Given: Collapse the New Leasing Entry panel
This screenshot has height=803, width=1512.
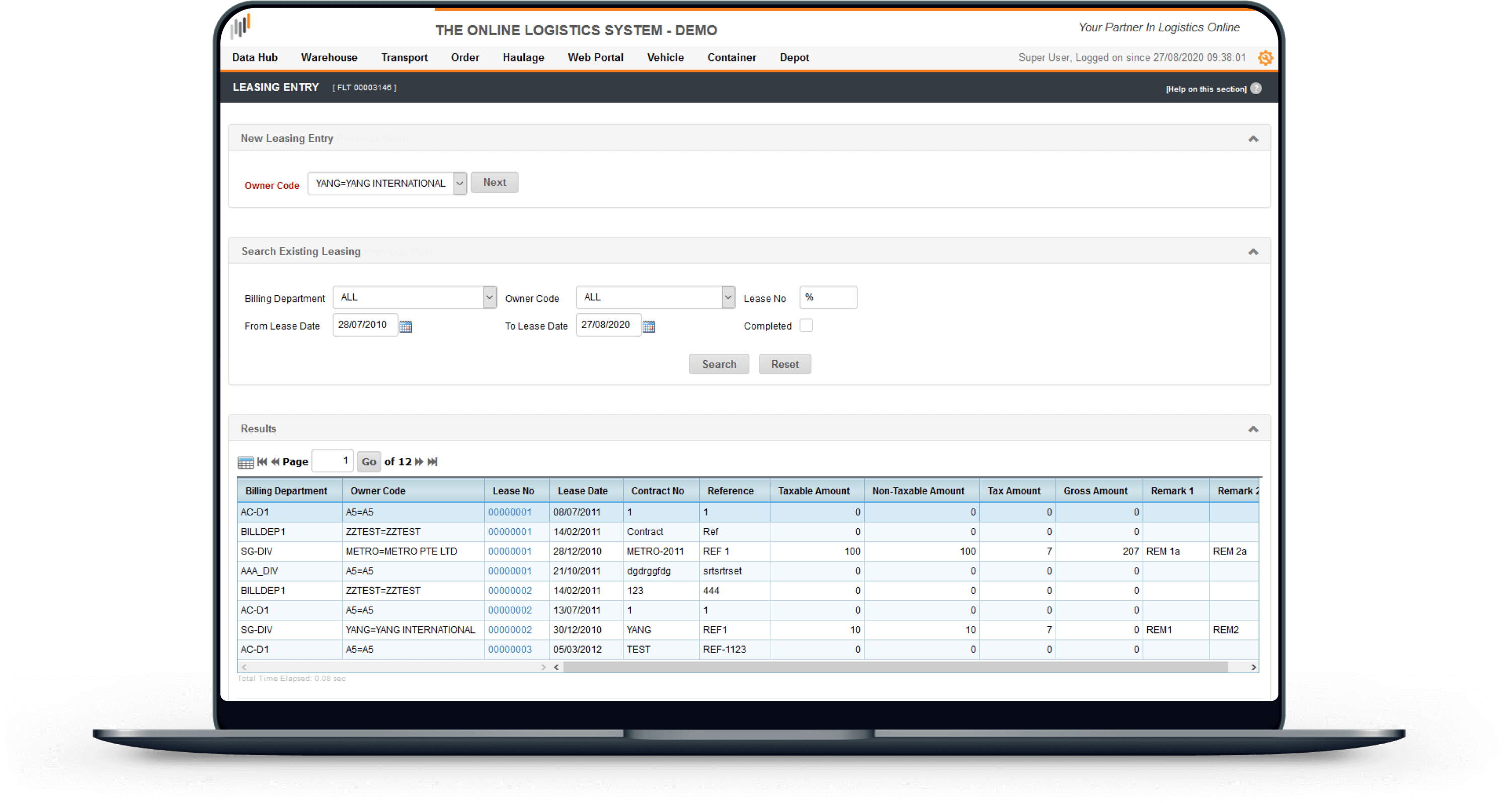Looking at the screenshot, I should click(1253, 139).
